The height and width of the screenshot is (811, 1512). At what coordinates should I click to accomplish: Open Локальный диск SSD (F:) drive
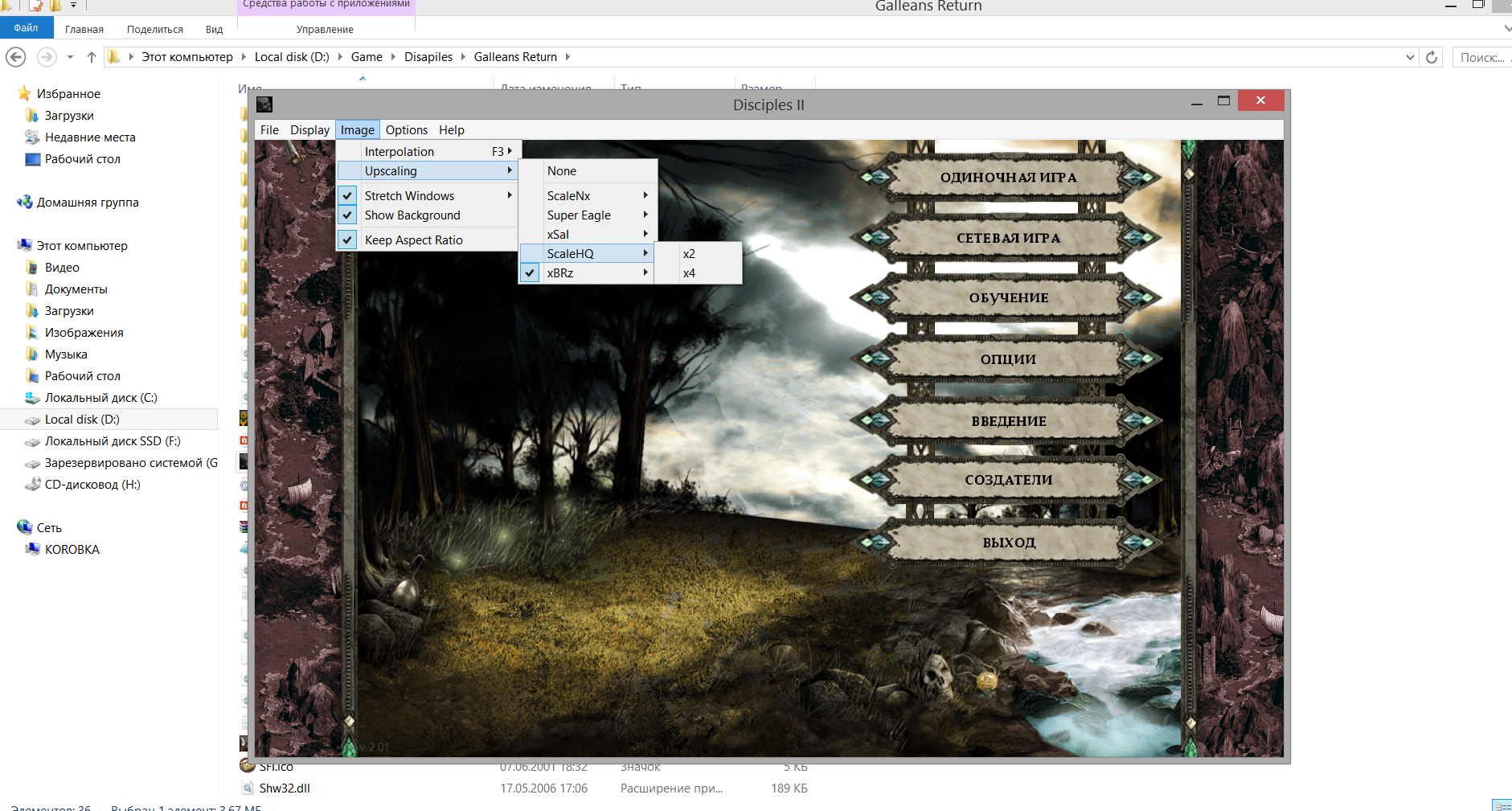(x=113, y=441)
